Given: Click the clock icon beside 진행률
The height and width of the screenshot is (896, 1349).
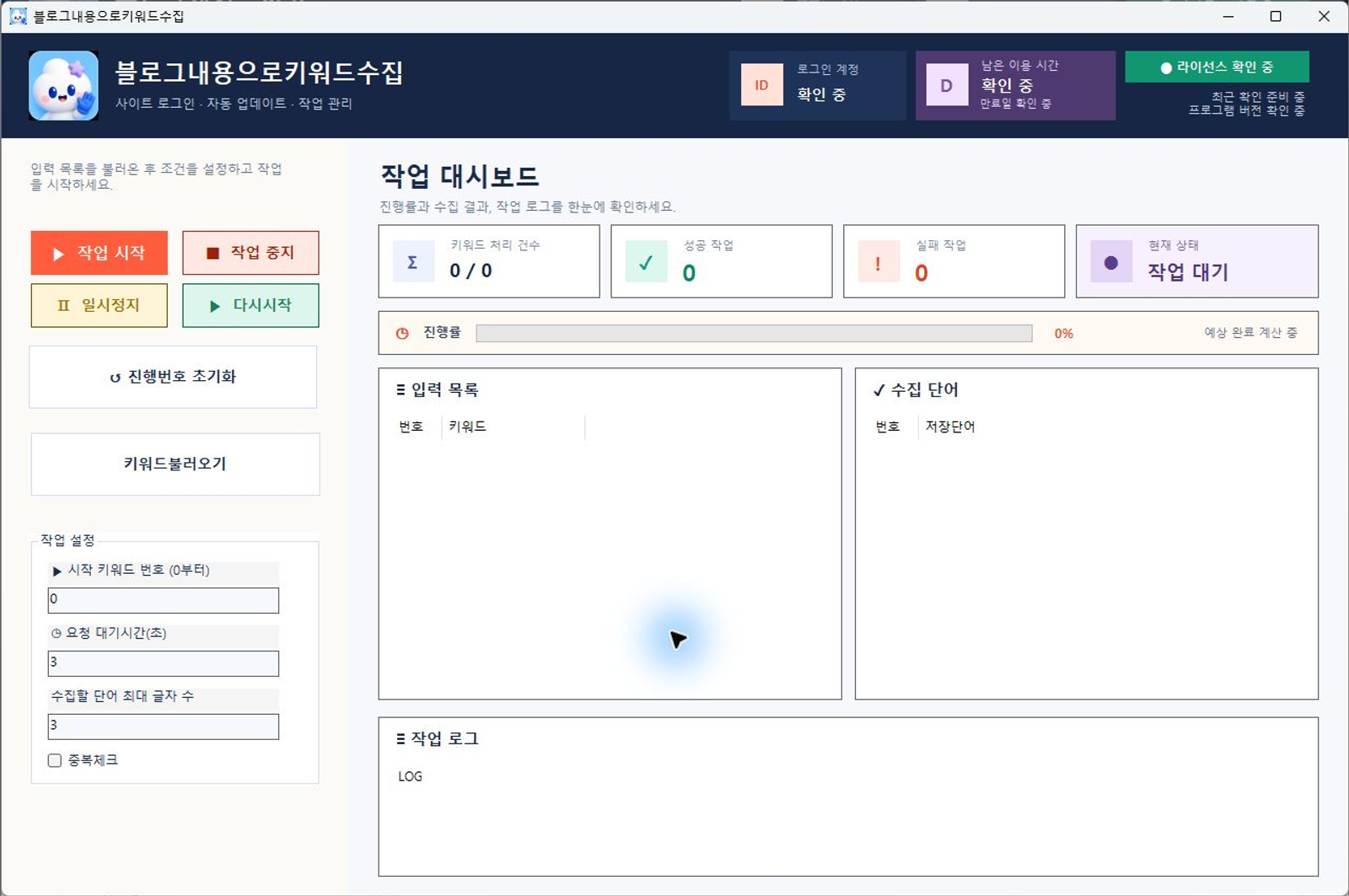Looking at the screenshot, I should tap(402, 333).
